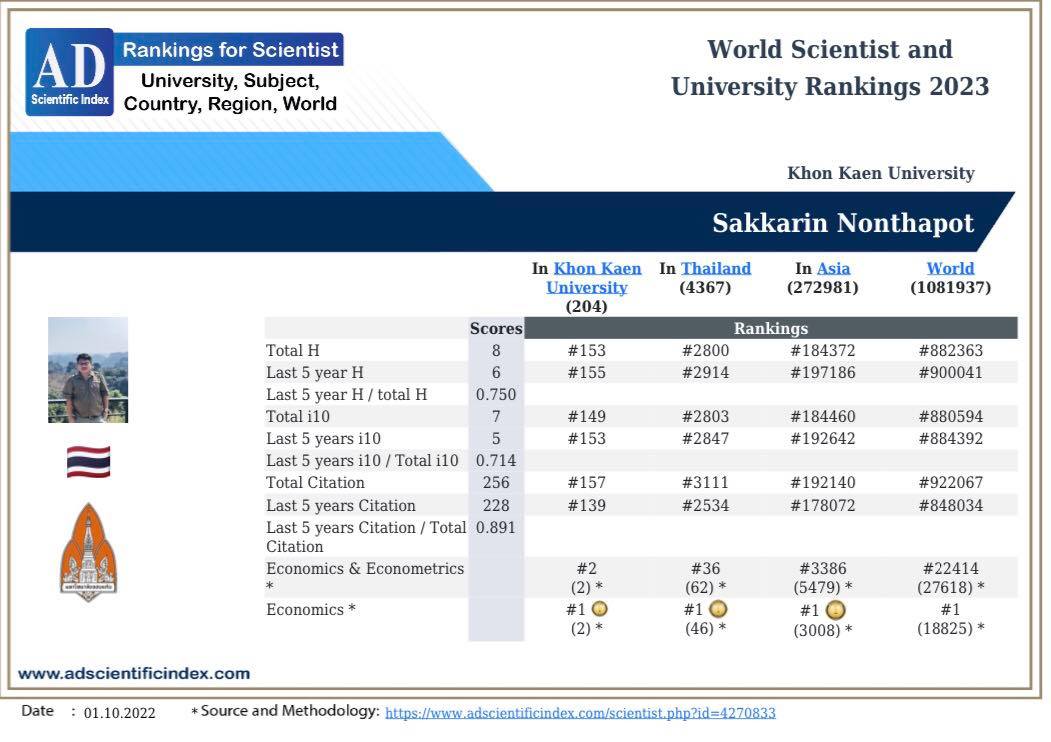Select the Total i10 row label

click(x=298, y=417)
